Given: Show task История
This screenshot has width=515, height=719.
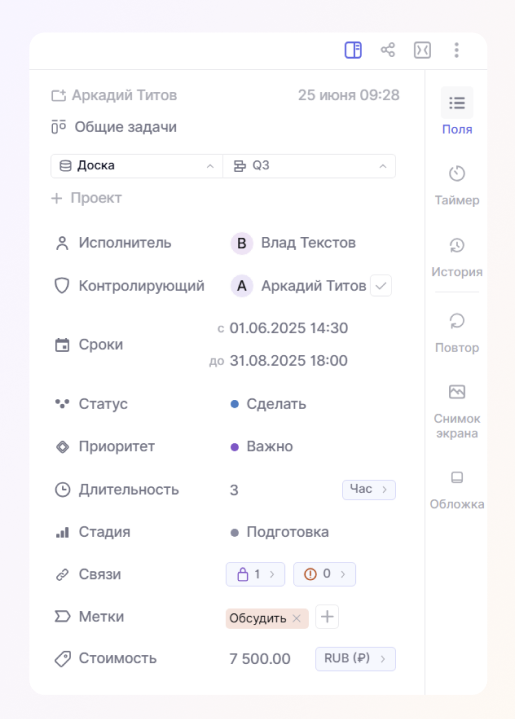Looking at the screenshot, I should pos(457,257).
